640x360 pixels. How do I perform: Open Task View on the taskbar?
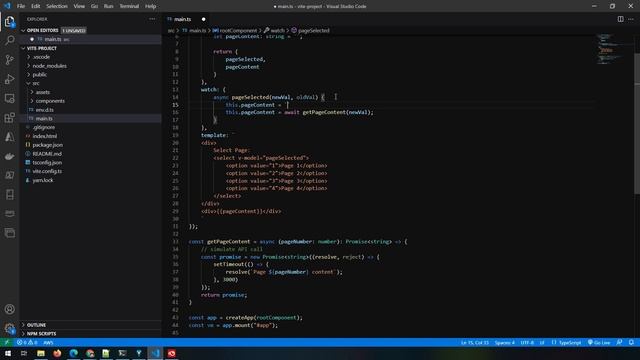point(24,353)
